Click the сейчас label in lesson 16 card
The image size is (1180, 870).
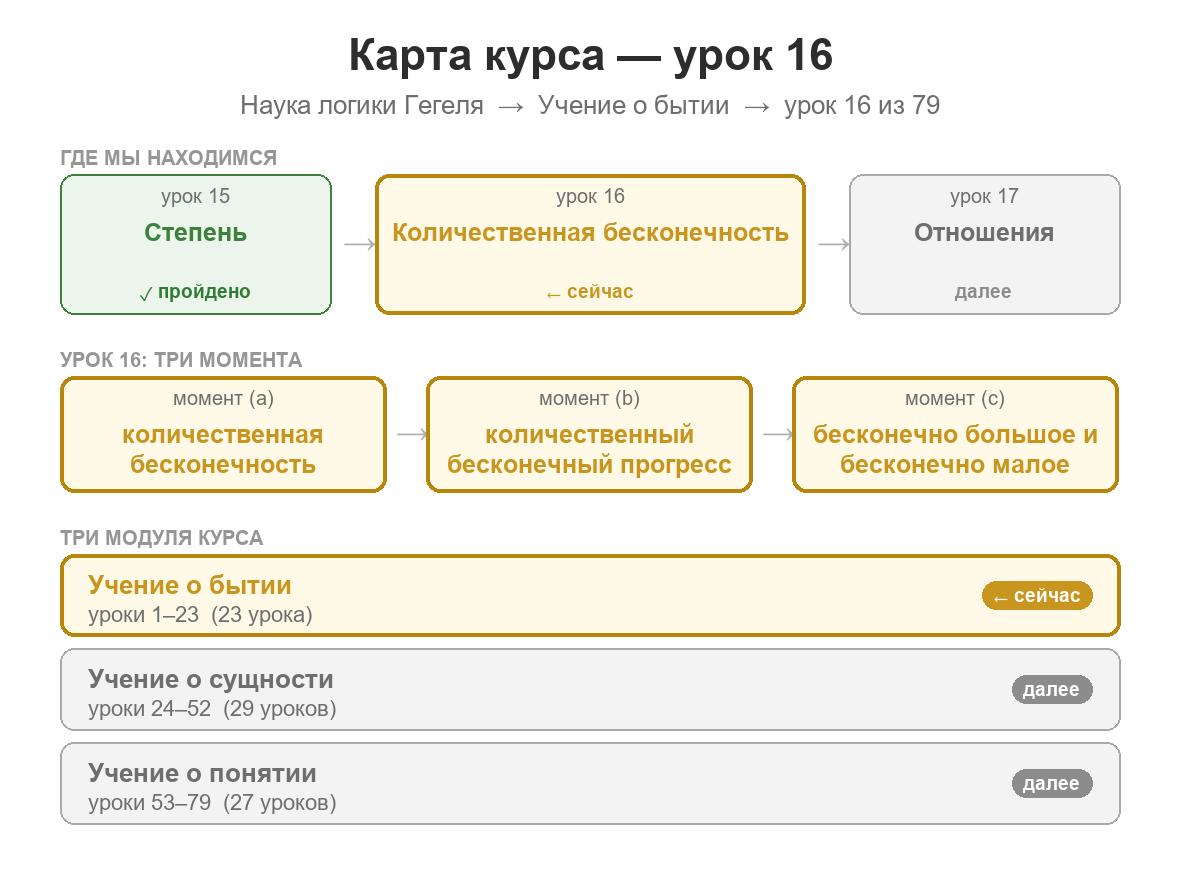click(x=590, y=292)
